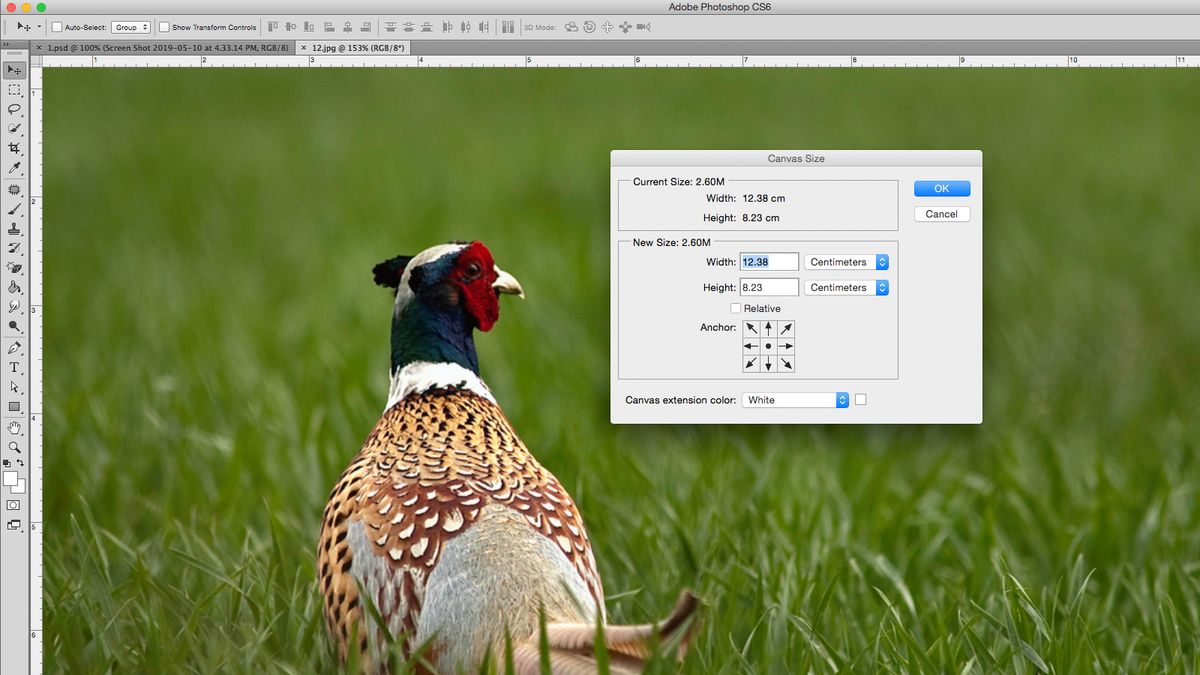Check Show Transform Controls
This screenshot has width=1200, height=675.
[163, 27]
